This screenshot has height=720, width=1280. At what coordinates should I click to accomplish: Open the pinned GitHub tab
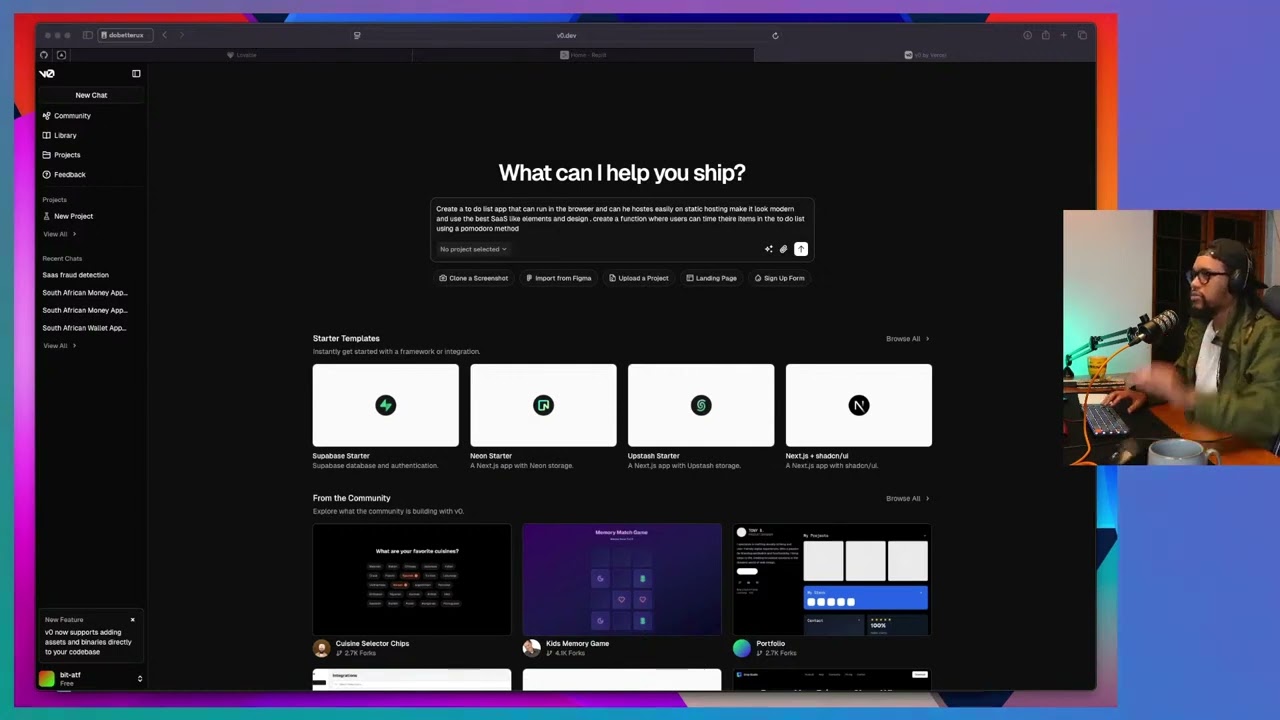point(44,55)
